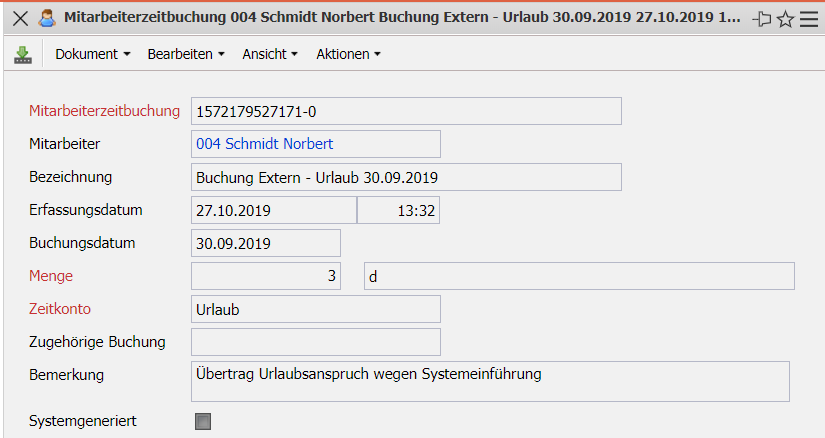This screenshot has width=825, height=438.
Task: Open the Dokument dropdown menu
Action: coord(93,55)
